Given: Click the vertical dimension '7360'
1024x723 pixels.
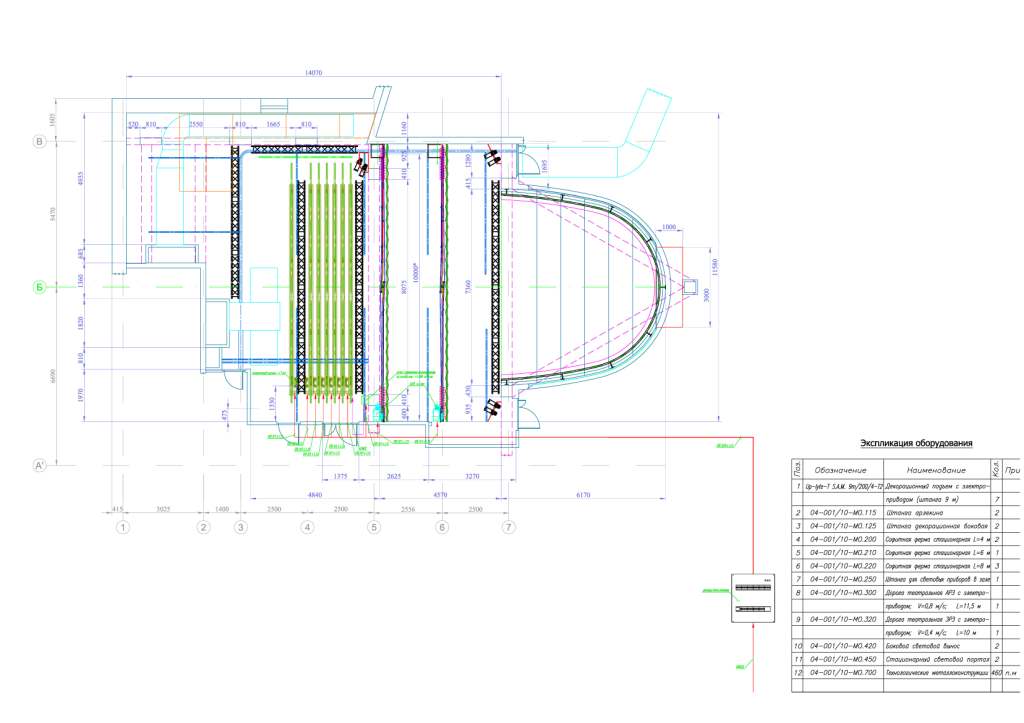Looking at the screenshot, I should 468,287.
